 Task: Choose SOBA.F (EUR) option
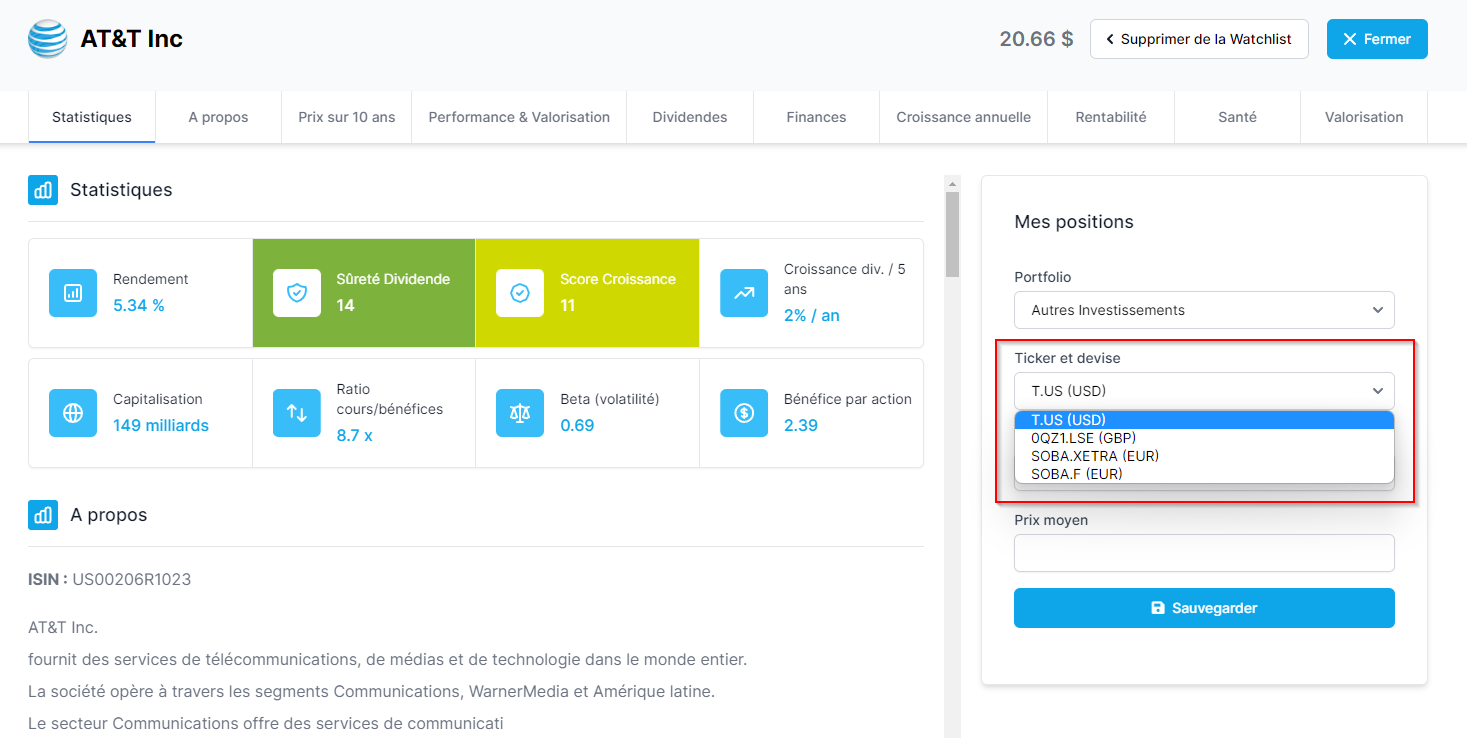(1204, 474)
